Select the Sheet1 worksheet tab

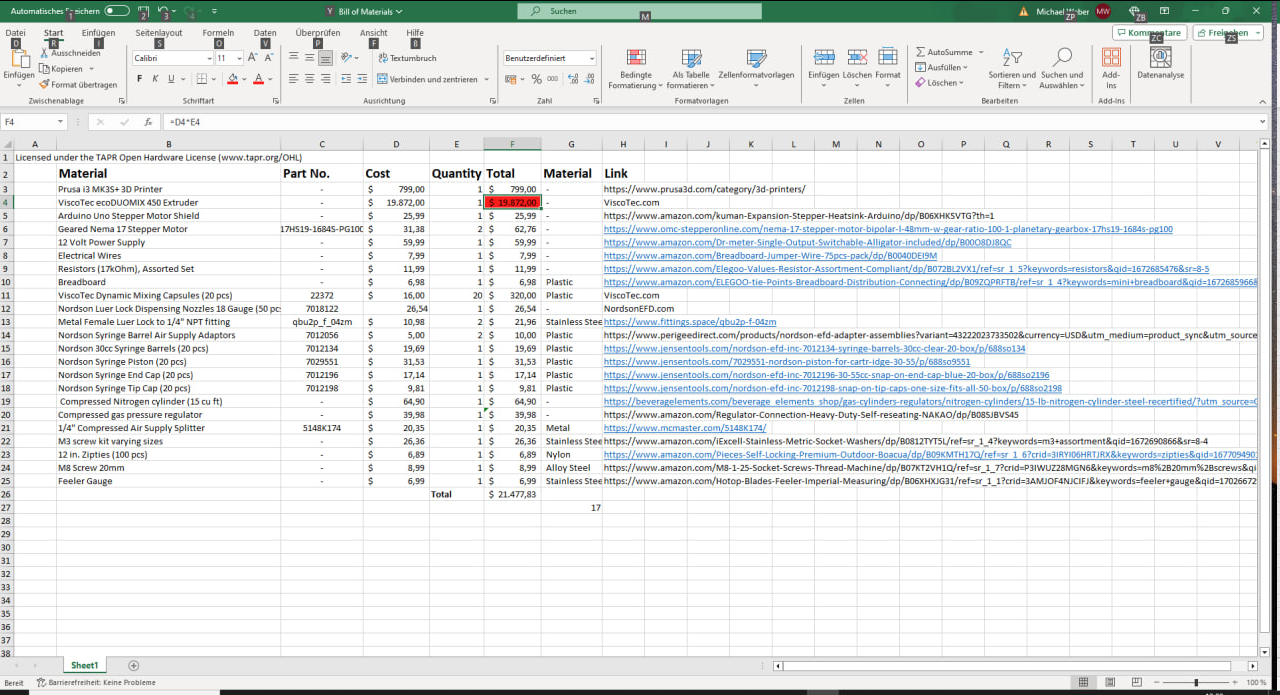85,665
